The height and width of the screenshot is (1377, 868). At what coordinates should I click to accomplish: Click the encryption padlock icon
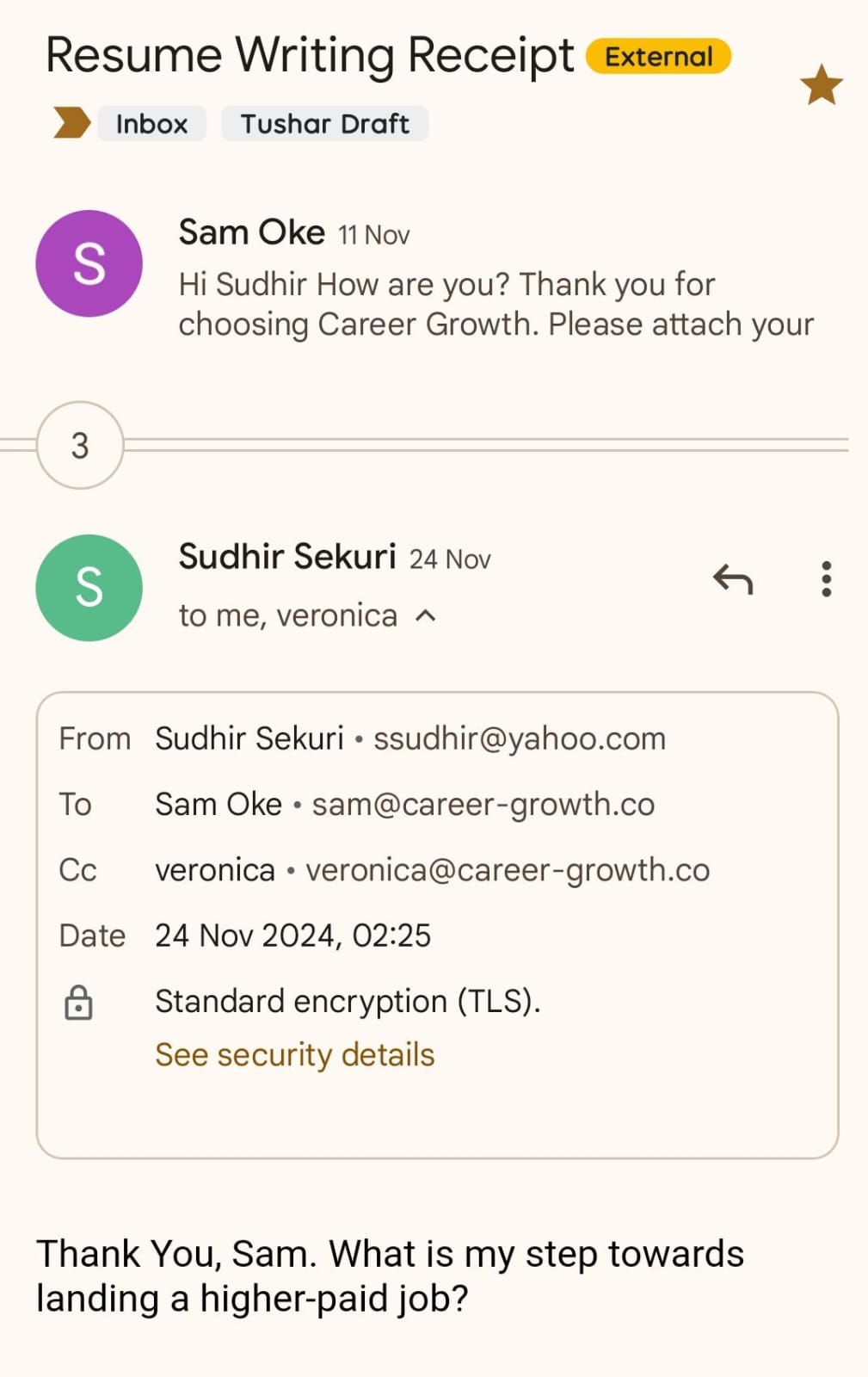pos(78,1003)
